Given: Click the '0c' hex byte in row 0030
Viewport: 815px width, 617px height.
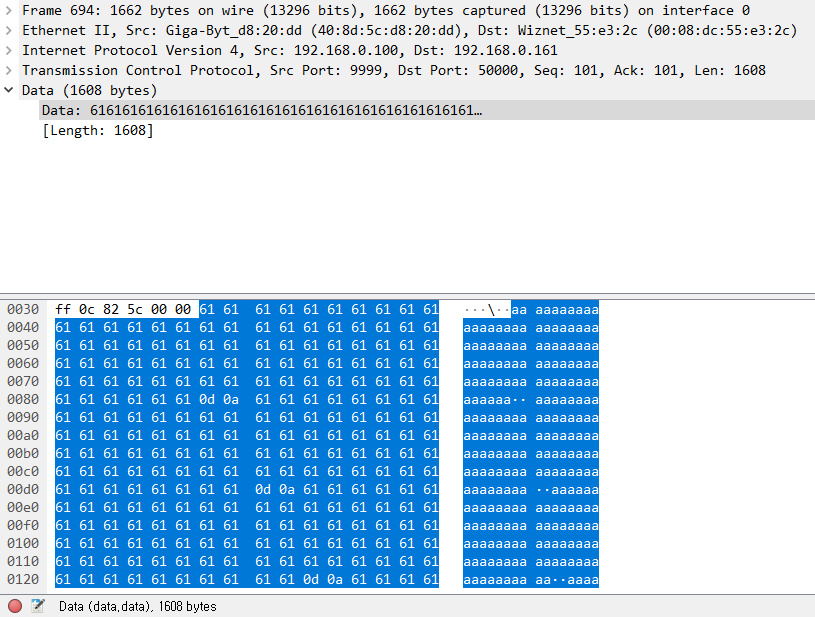Looking at the screenshot, I should 87,310.
